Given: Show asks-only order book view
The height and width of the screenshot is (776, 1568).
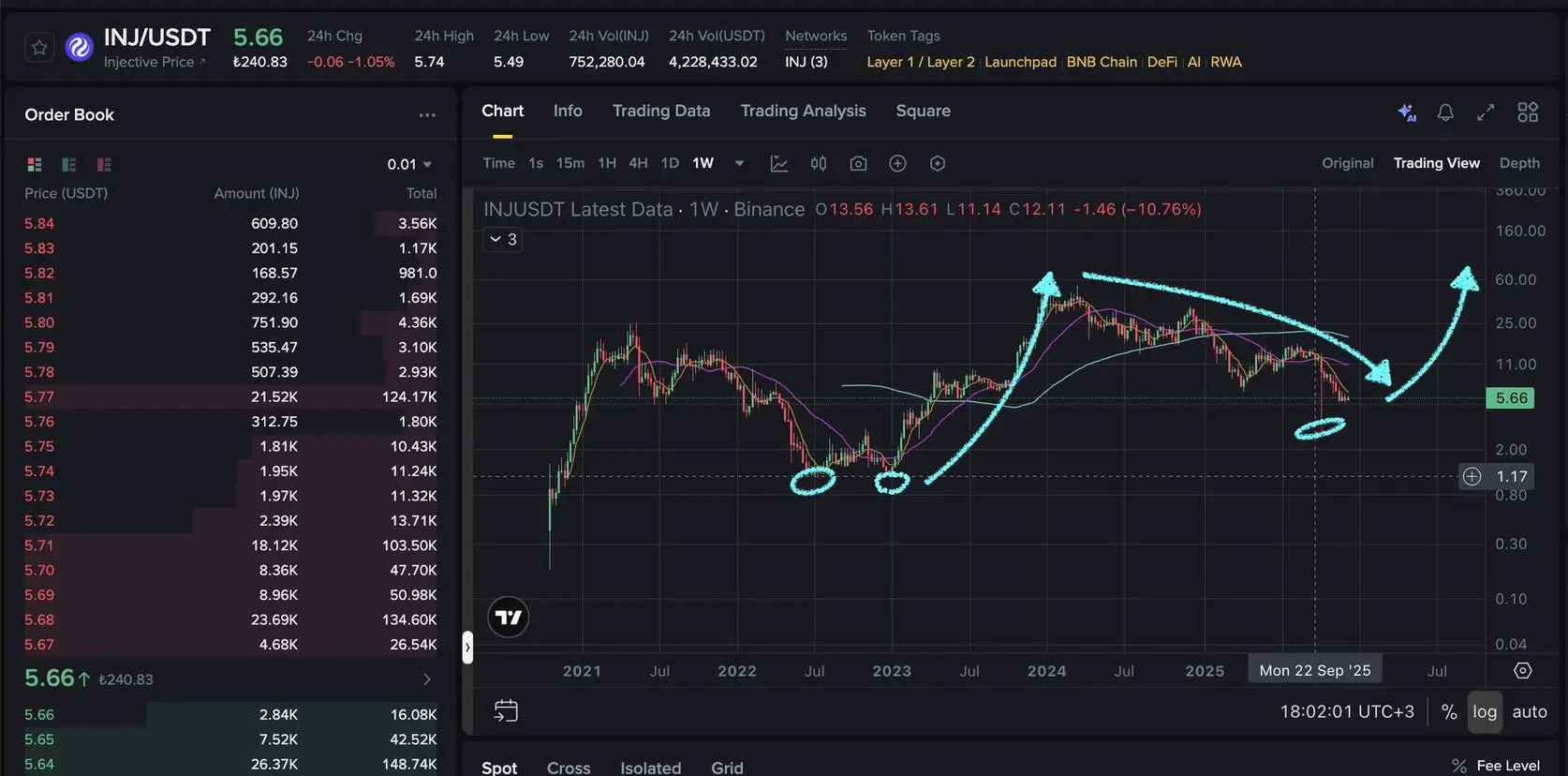Looking at the screenshot, I should tap(104, 165).
